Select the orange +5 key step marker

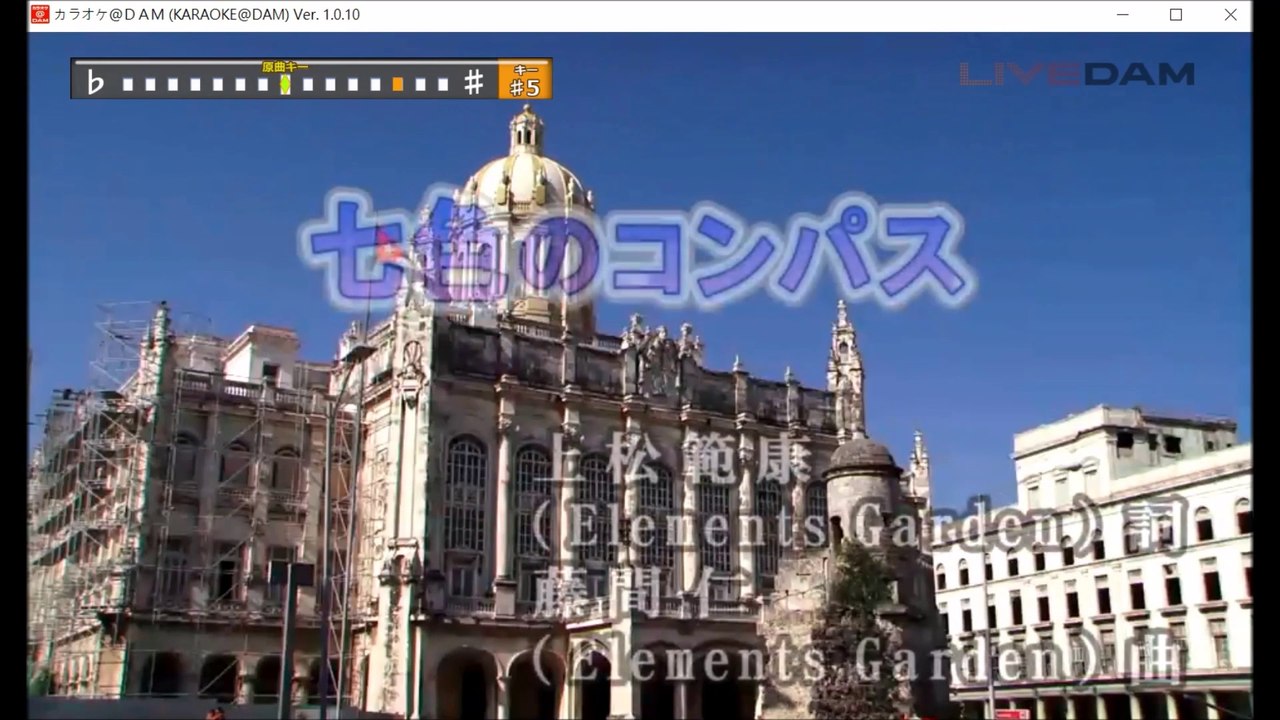pos(398,84)
